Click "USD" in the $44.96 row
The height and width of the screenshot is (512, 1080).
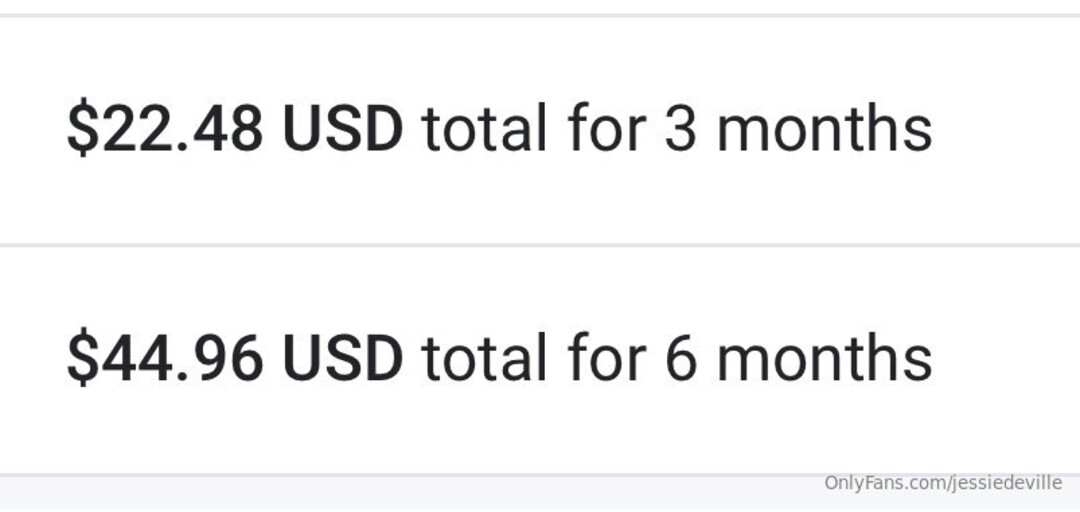tap(343, 360)
